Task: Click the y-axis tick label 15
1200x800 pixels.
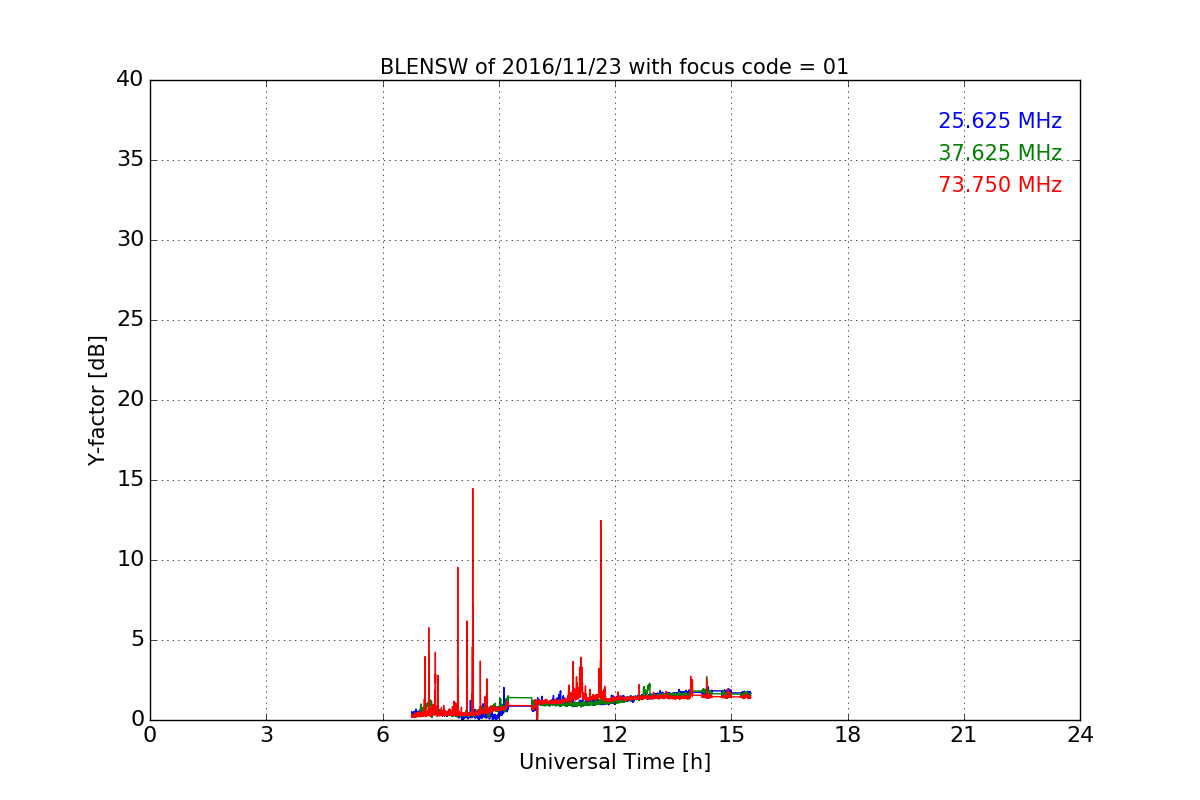Action: pyautogui.click(x=130, y=480)
